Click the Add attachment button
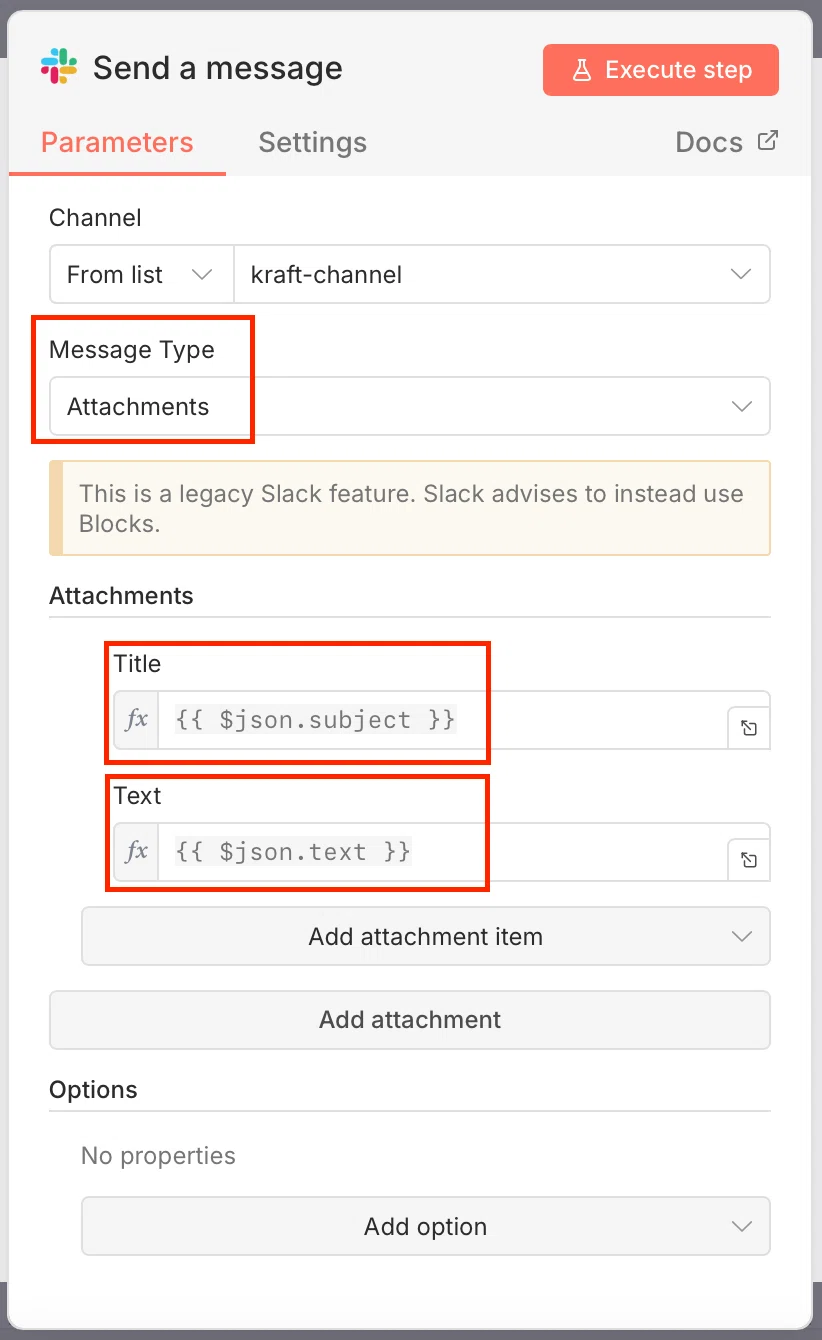 (x=410, y=1020)
